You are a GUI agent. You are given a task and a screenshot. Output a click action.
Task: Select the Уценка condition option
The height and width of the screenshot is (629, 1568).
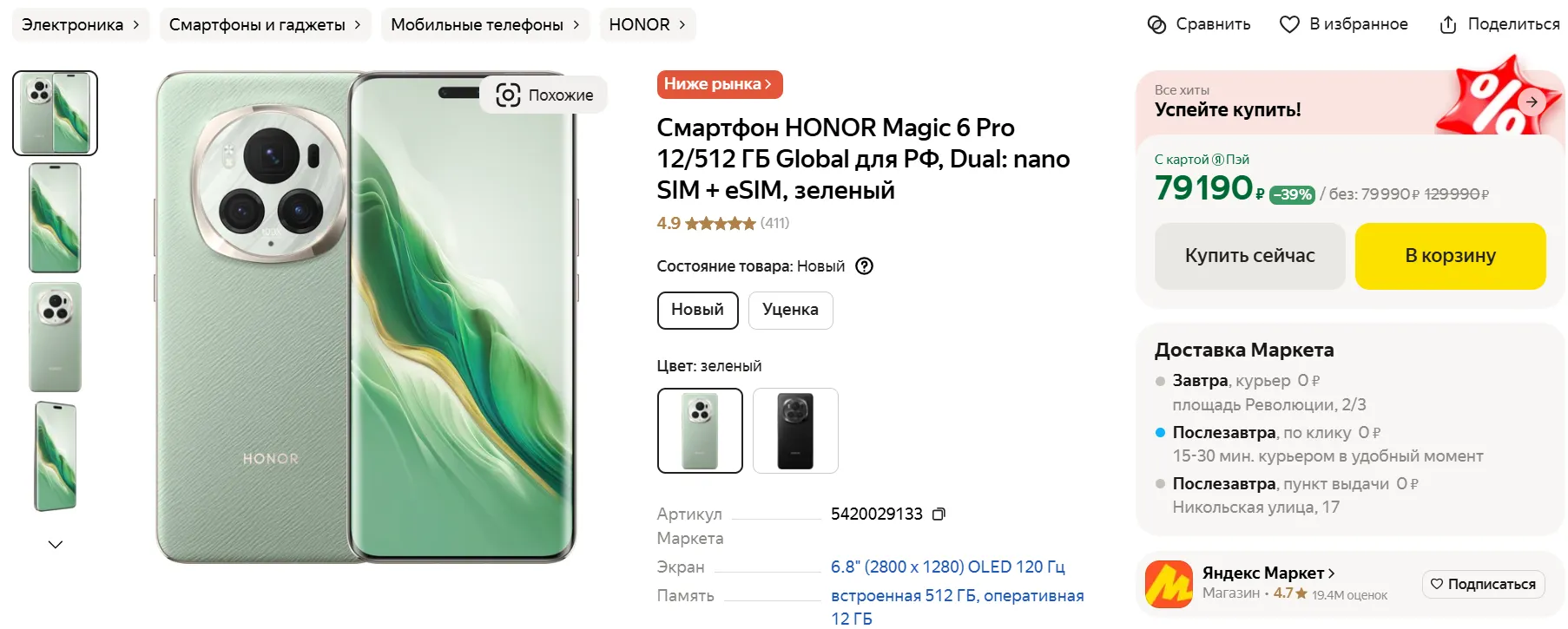[x=790, y=310]
